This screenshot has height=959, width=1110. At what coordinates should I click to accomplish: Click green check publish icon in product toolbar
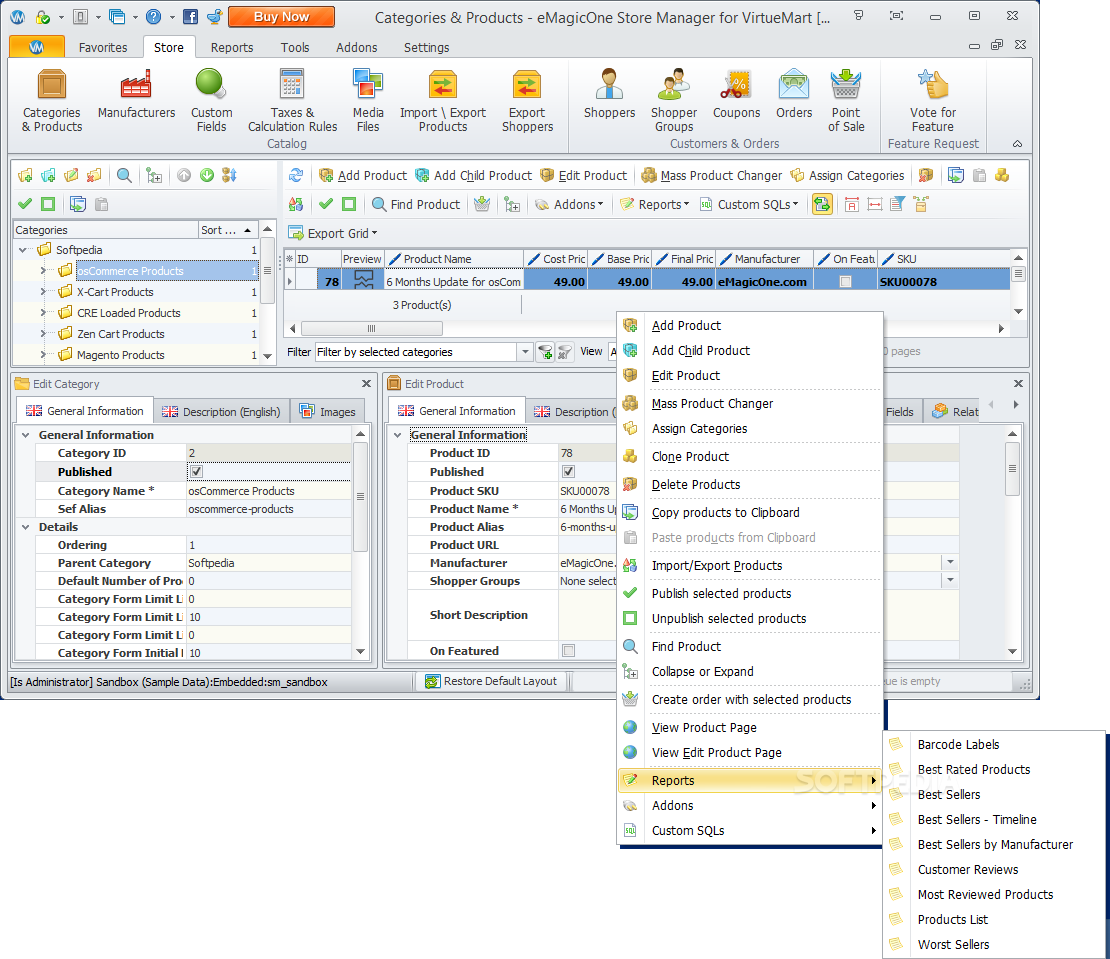[x=326, y=204]
